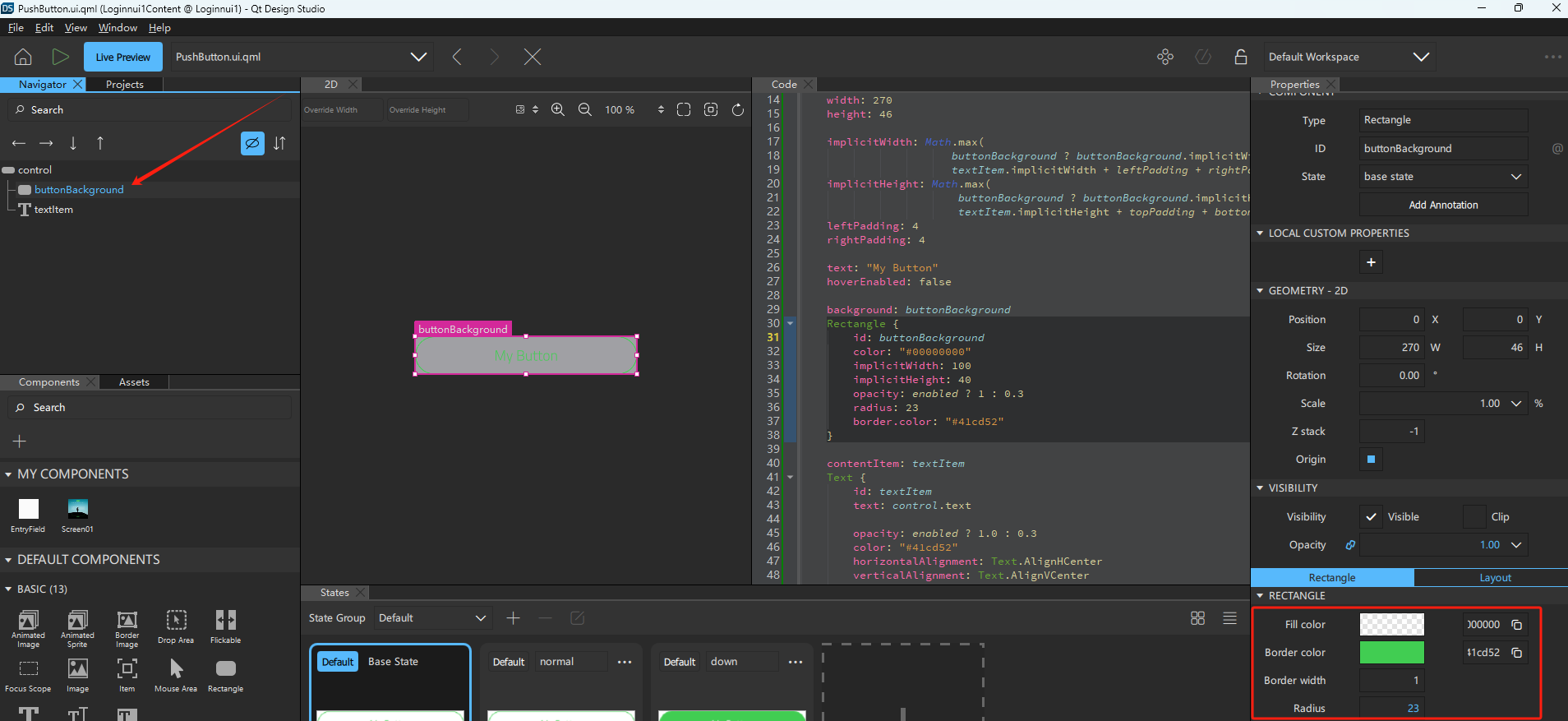Move component down in Navigator

pos(73,143)
